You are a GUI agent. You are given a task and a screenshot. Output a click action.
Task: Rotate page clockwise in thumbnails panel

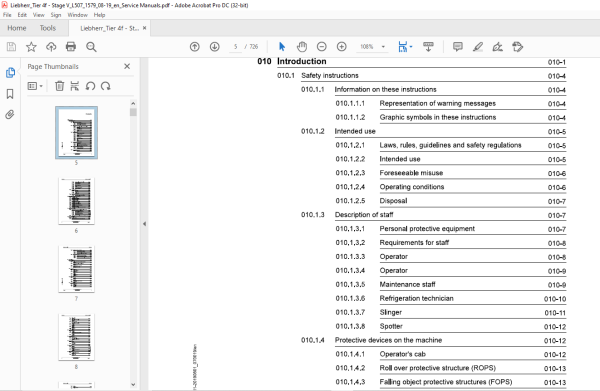tap(106, 86)
